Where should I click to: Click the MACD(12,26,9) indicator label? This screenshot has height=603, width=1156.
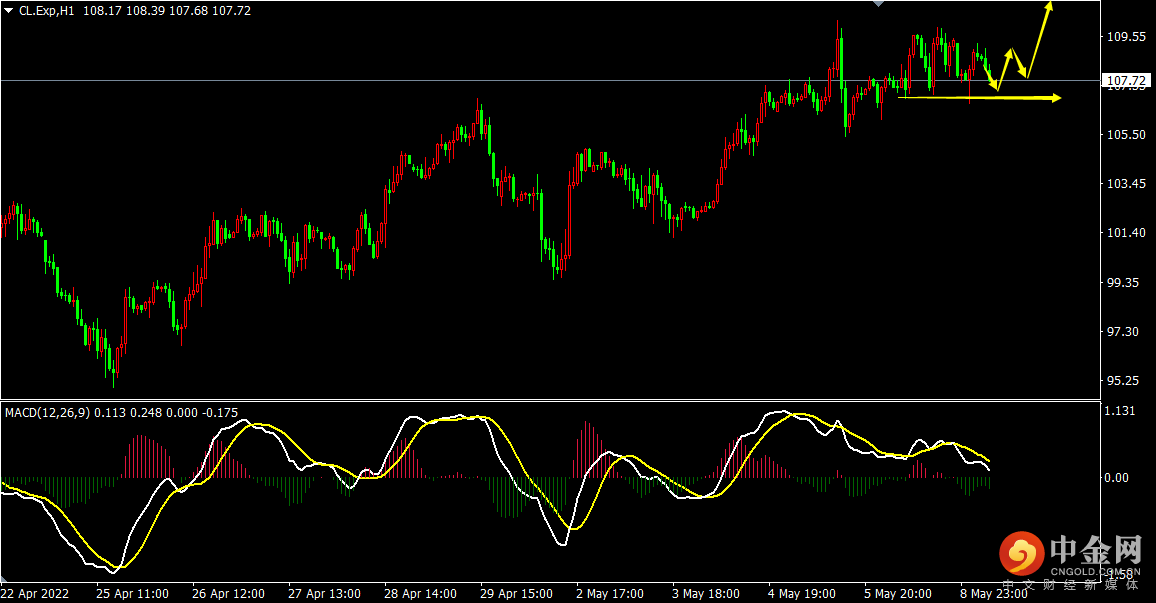click(48, 412)
